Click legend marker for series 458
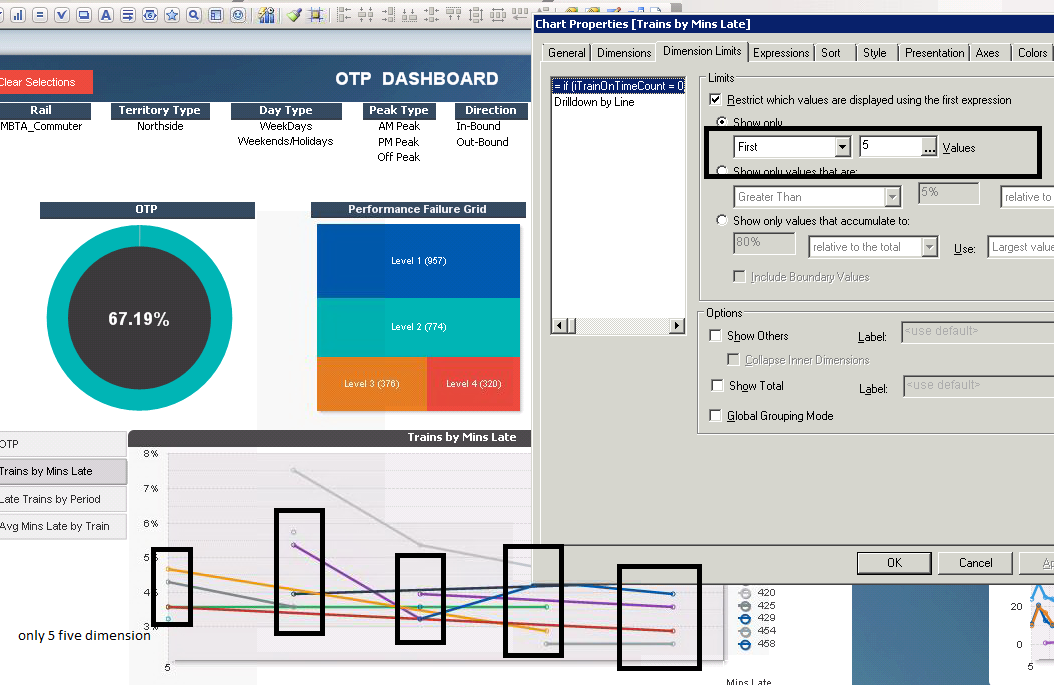1054x685 pixels. point(744,644)
